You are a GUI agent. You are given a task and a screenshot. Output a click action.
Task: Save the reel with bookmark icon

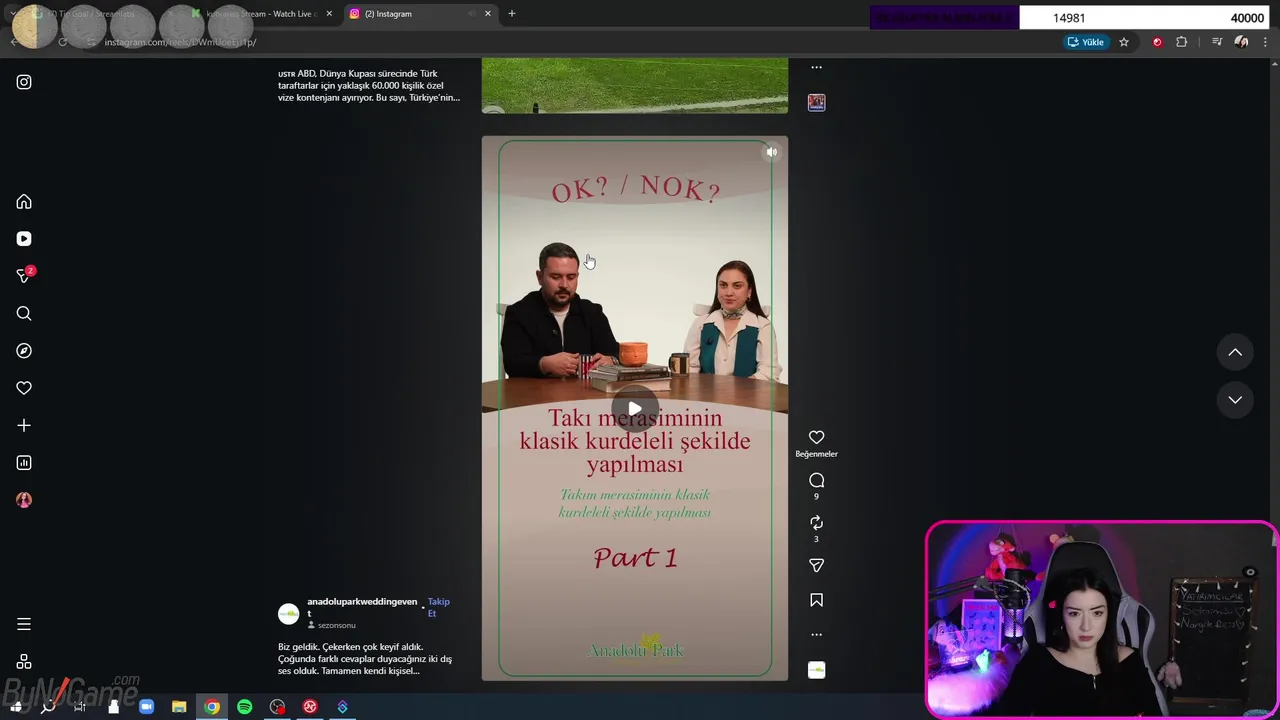coord(816,601)
